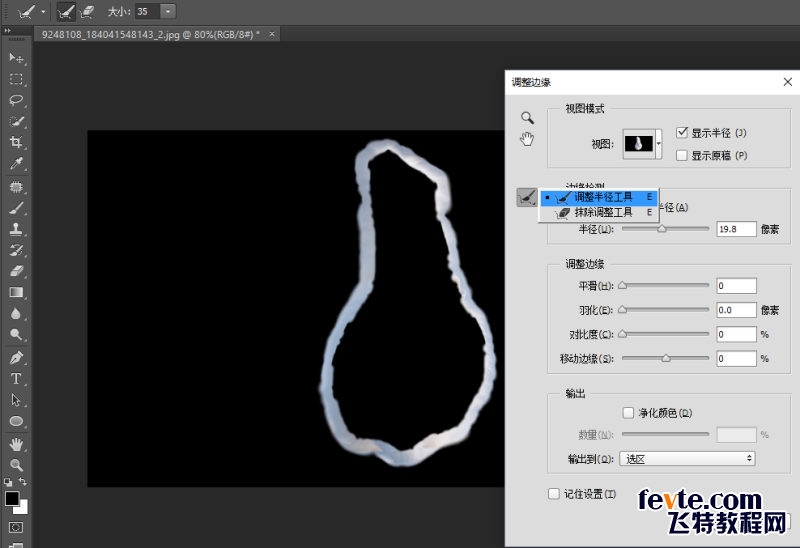
Task: Click the 平滑 slider handle
Action: tap(622, 286)
